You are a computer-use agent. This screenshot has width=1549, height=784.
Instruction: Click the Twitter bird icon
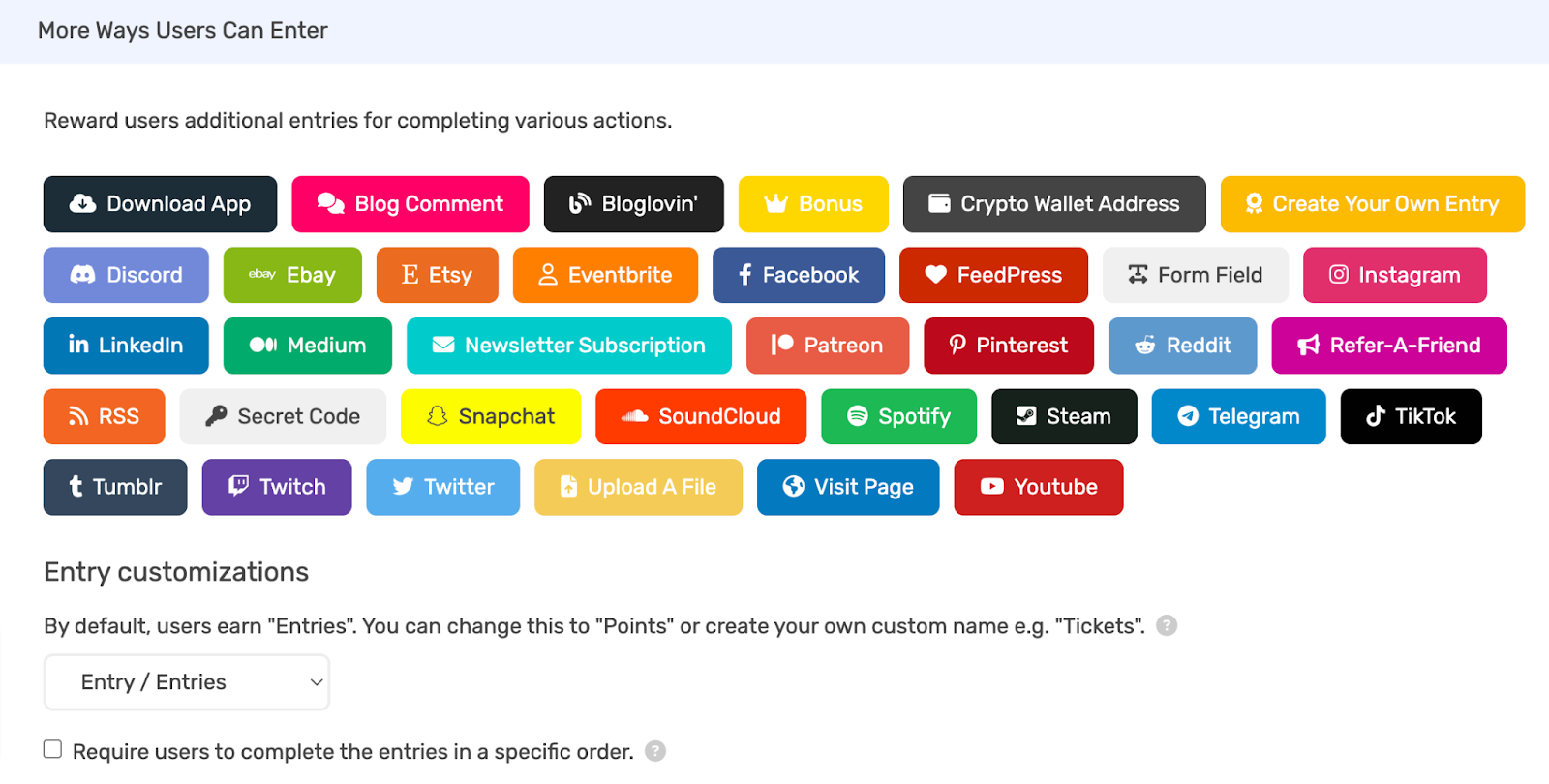pyautogui.click(x=404, y=487)
